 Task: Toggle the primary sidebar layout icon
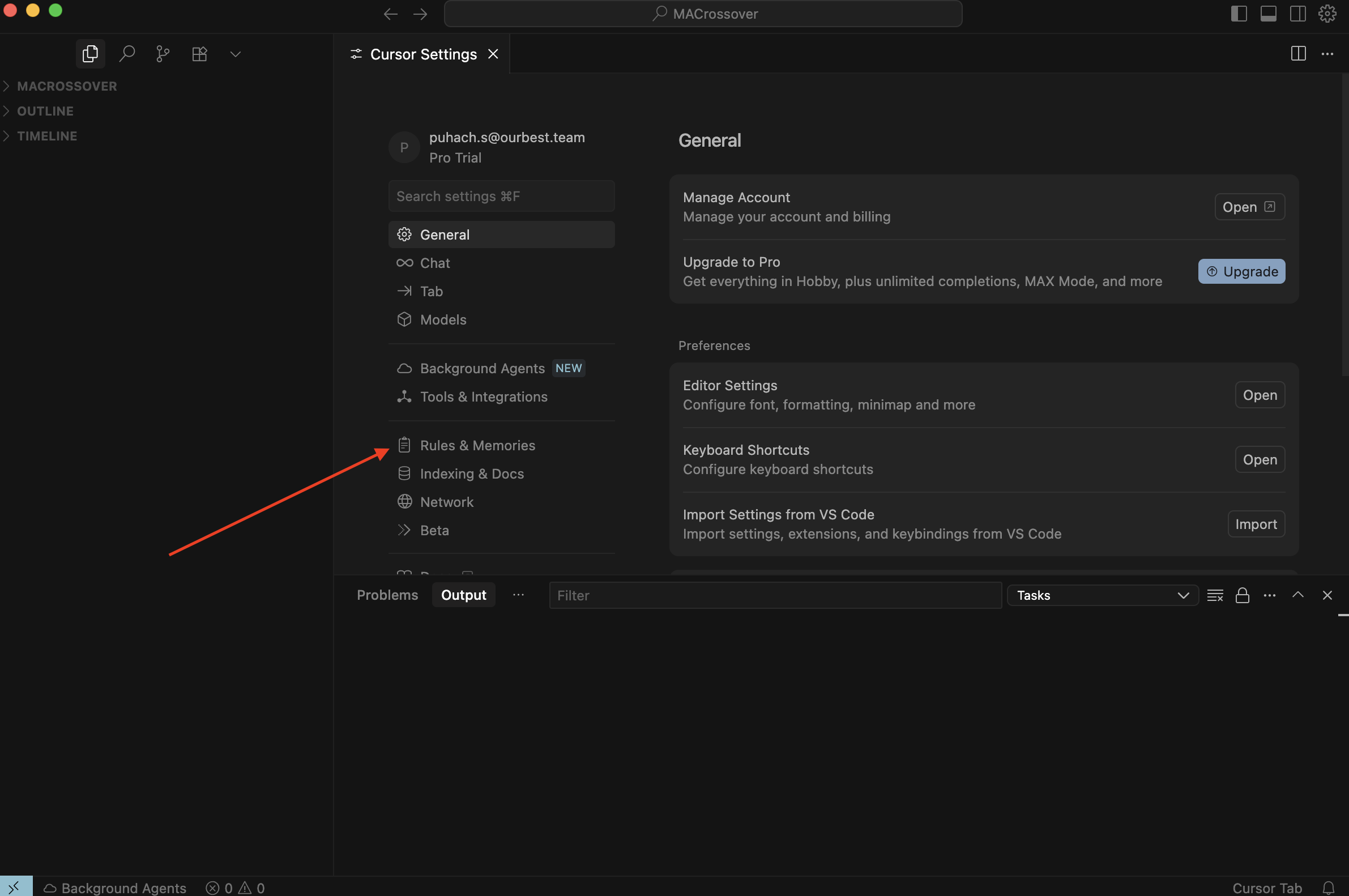pos(1238,14)
